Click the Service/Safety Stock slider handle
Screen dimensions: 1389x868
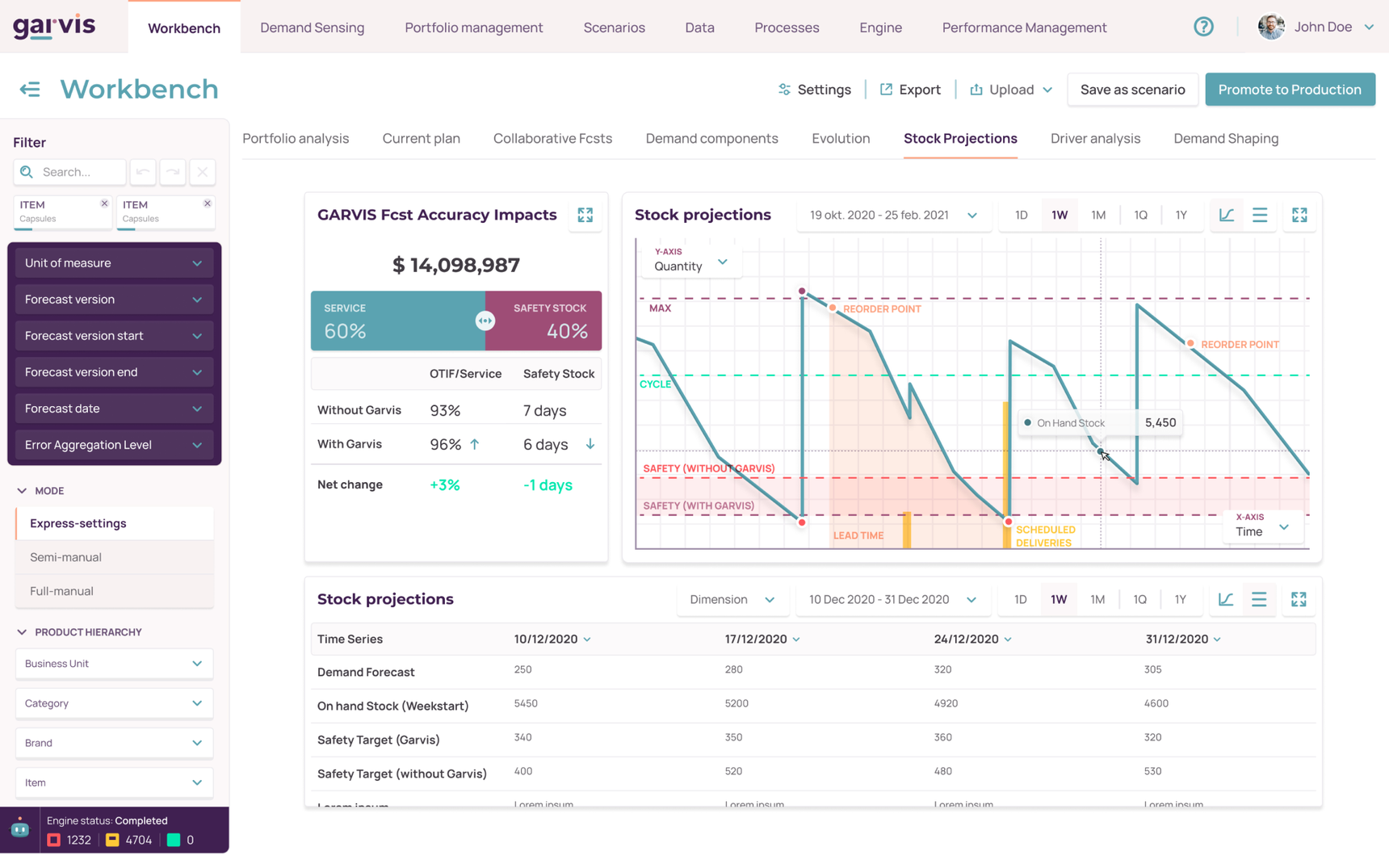click(x=485, y=321)
